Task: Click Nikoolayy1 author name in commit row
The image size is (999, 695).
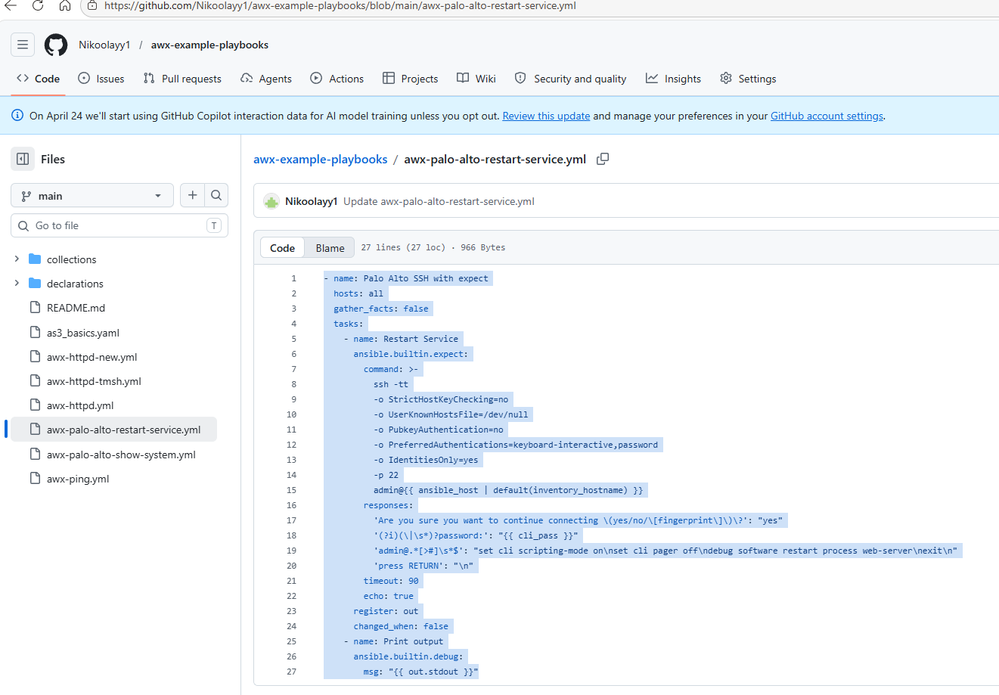Action: coord(311,201)
